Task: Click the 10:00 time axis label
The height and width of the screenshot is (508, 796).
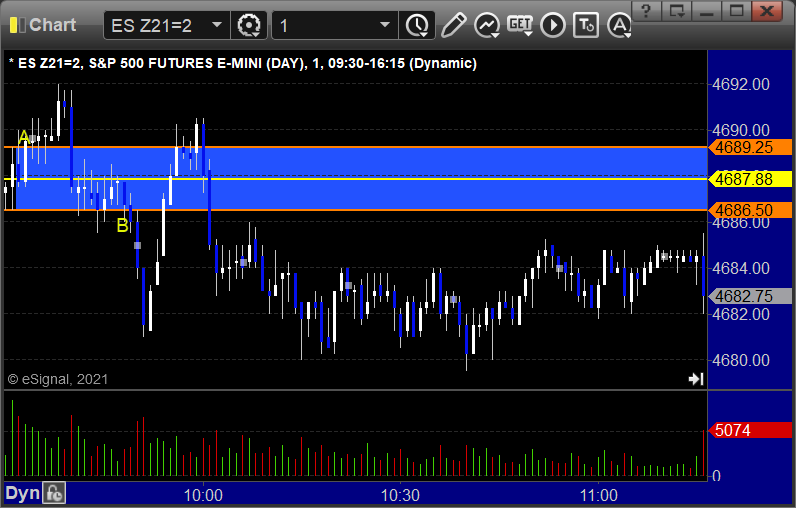Action: [203, 495]
